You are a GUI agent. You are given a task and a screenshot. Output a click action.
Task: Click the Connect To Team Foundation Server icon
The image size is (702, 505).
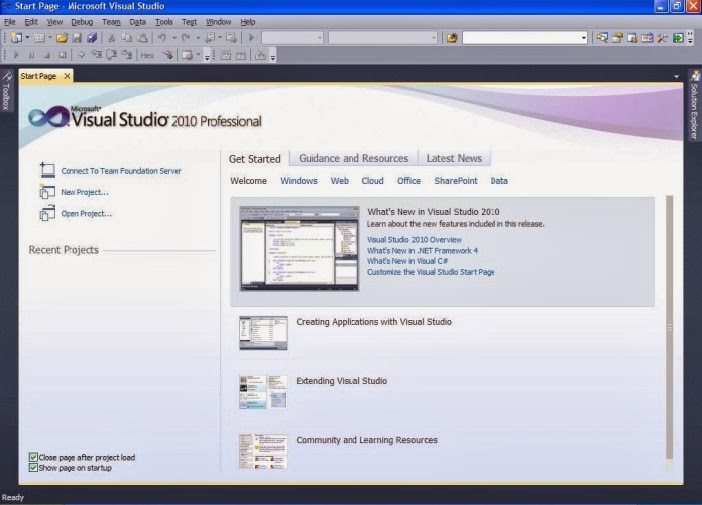click(x=47, y=171)
